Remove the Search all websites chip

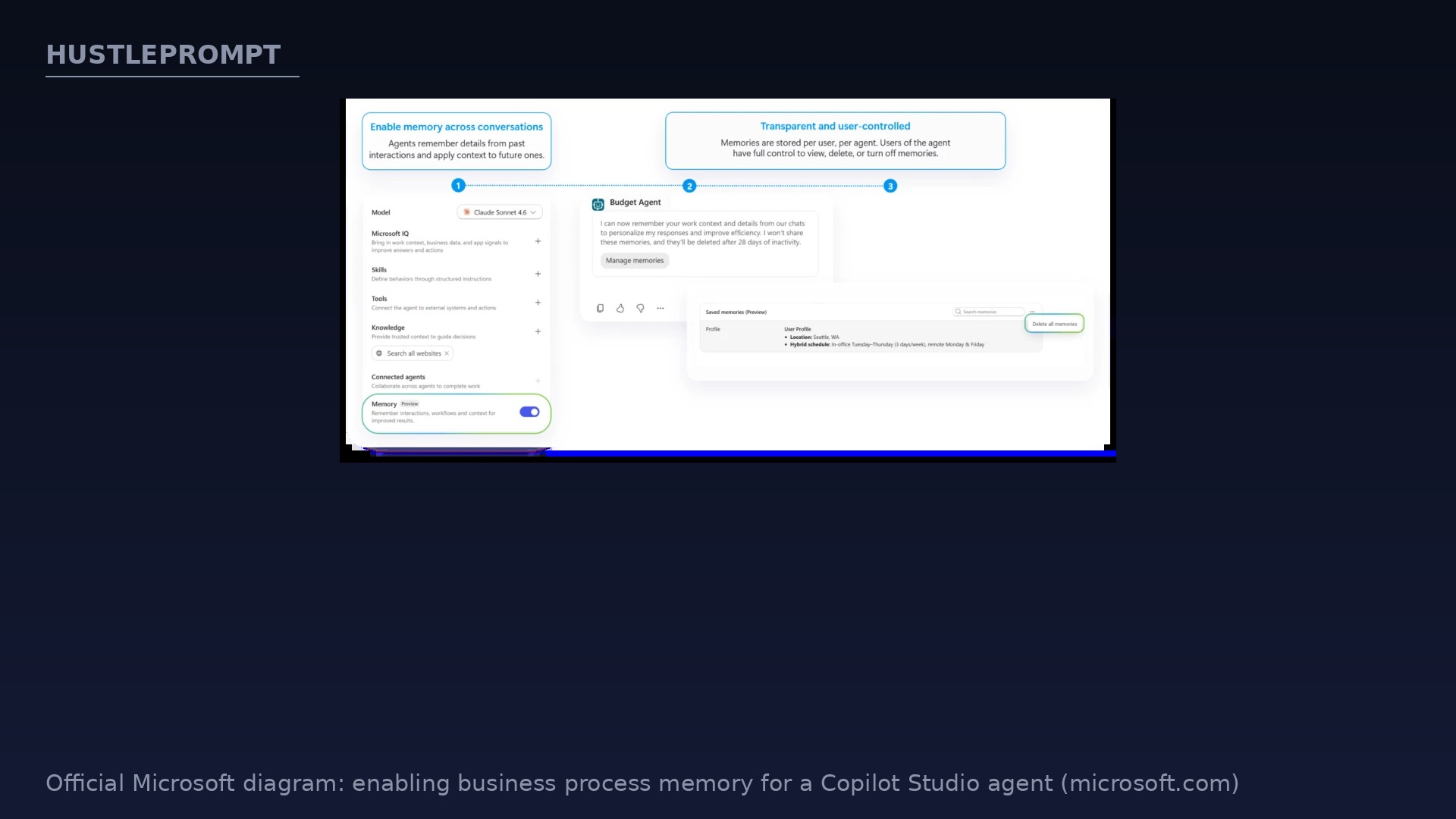pos(447,353)
